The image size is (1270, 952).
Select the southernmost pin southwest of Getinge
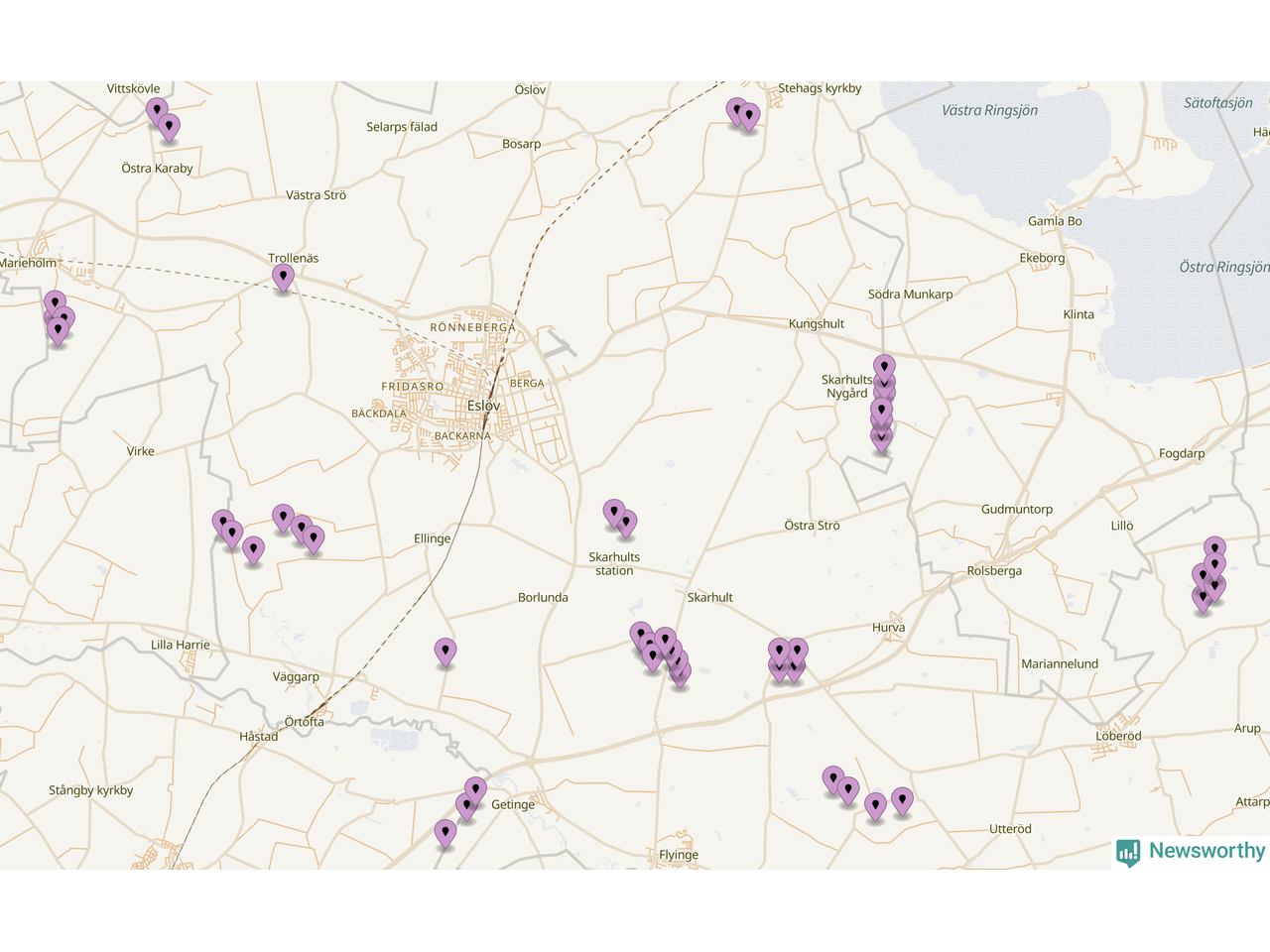(445, 834)
